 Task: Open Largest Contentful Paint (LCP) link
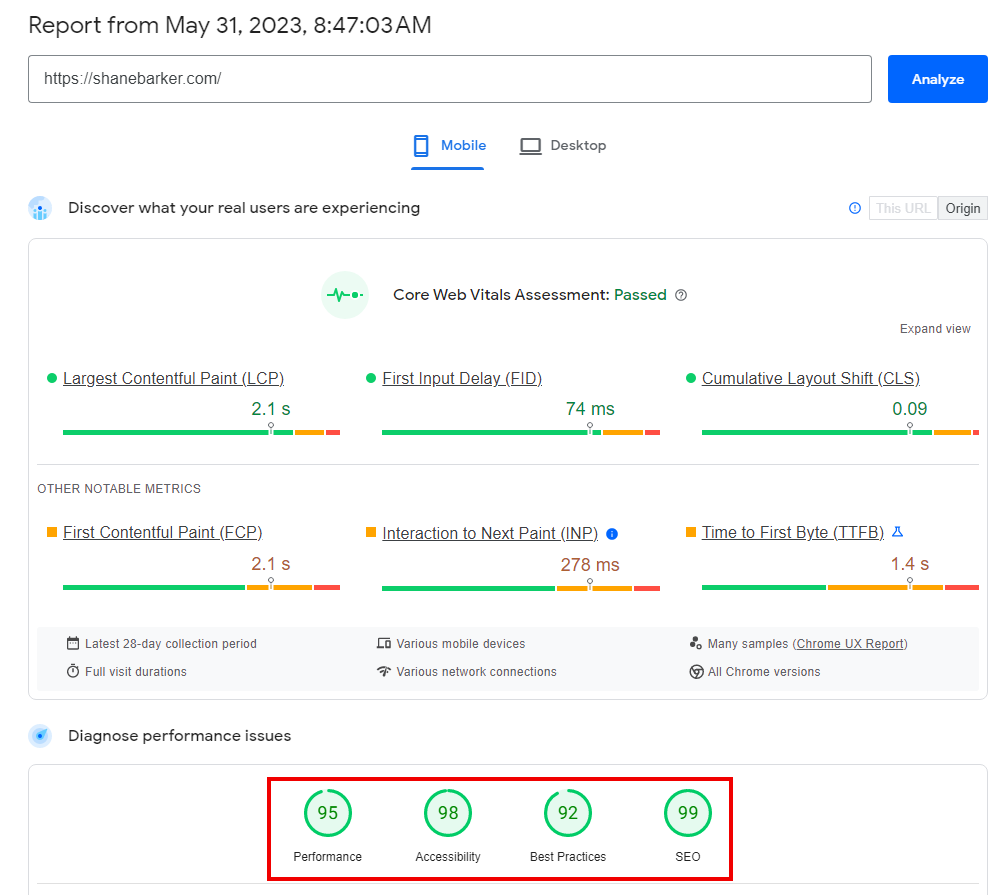pos(174,378)
